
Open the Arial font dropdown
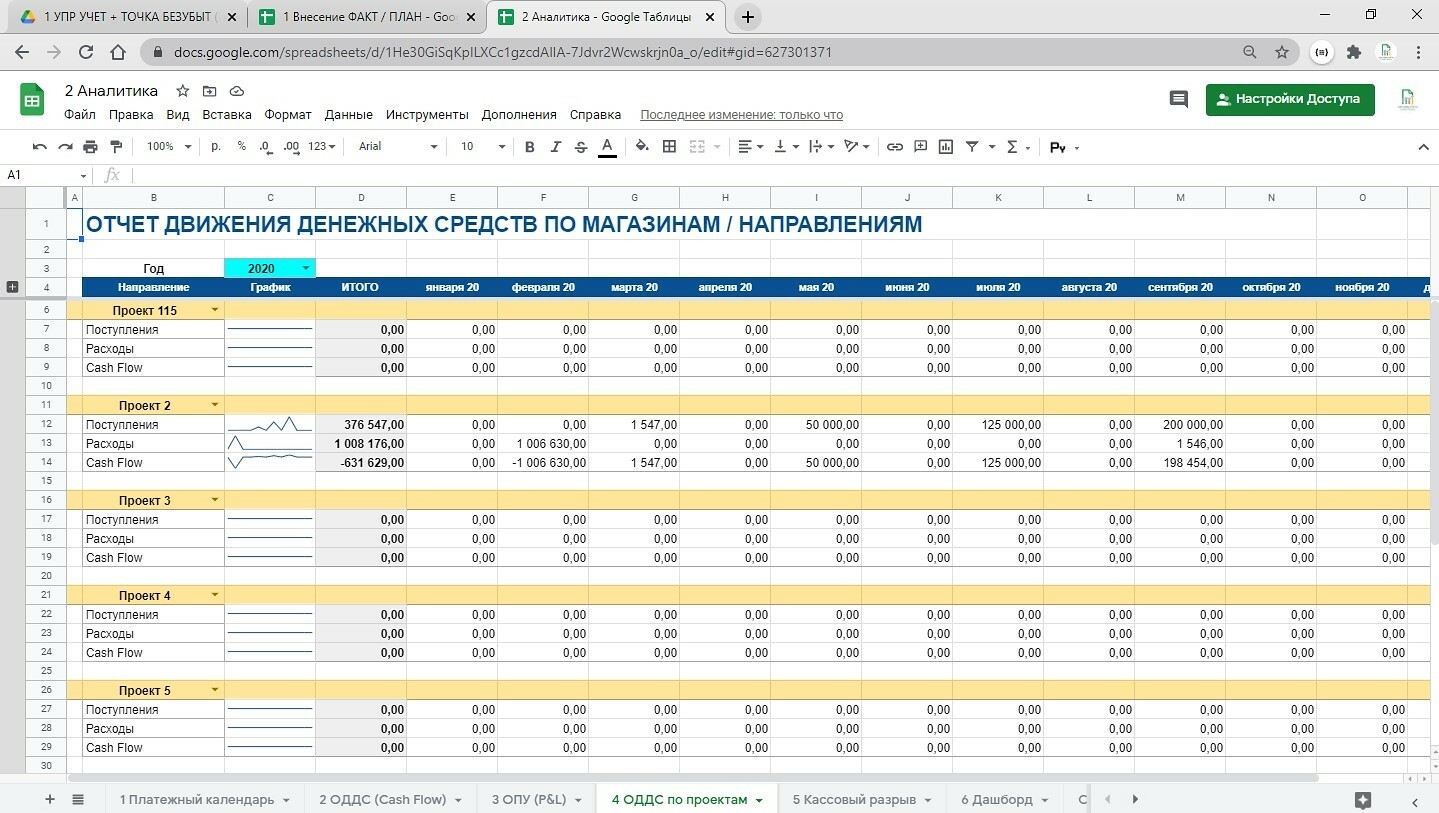tap(398, 147)
